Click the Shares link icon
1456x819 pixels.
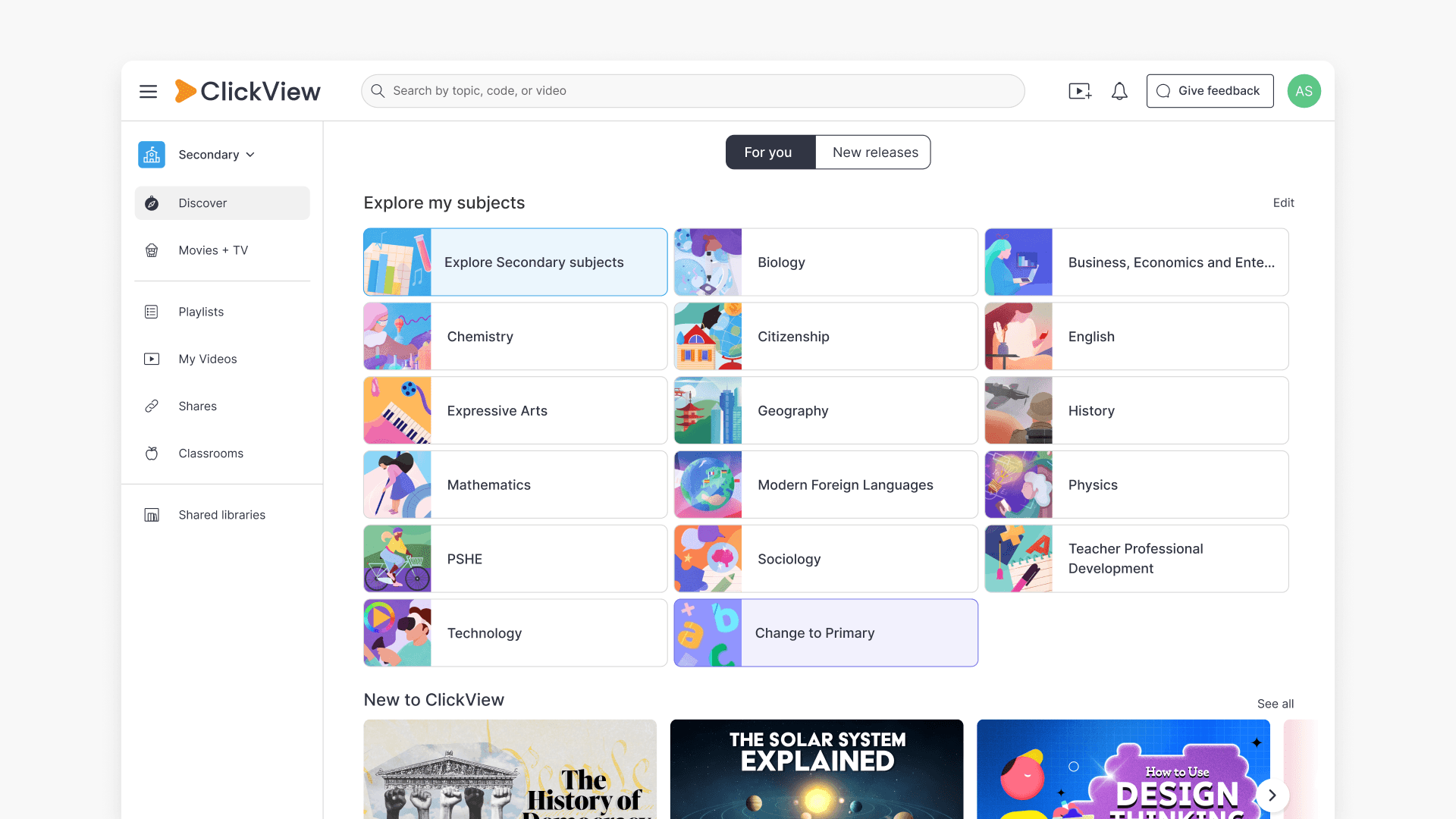[152, 406]
